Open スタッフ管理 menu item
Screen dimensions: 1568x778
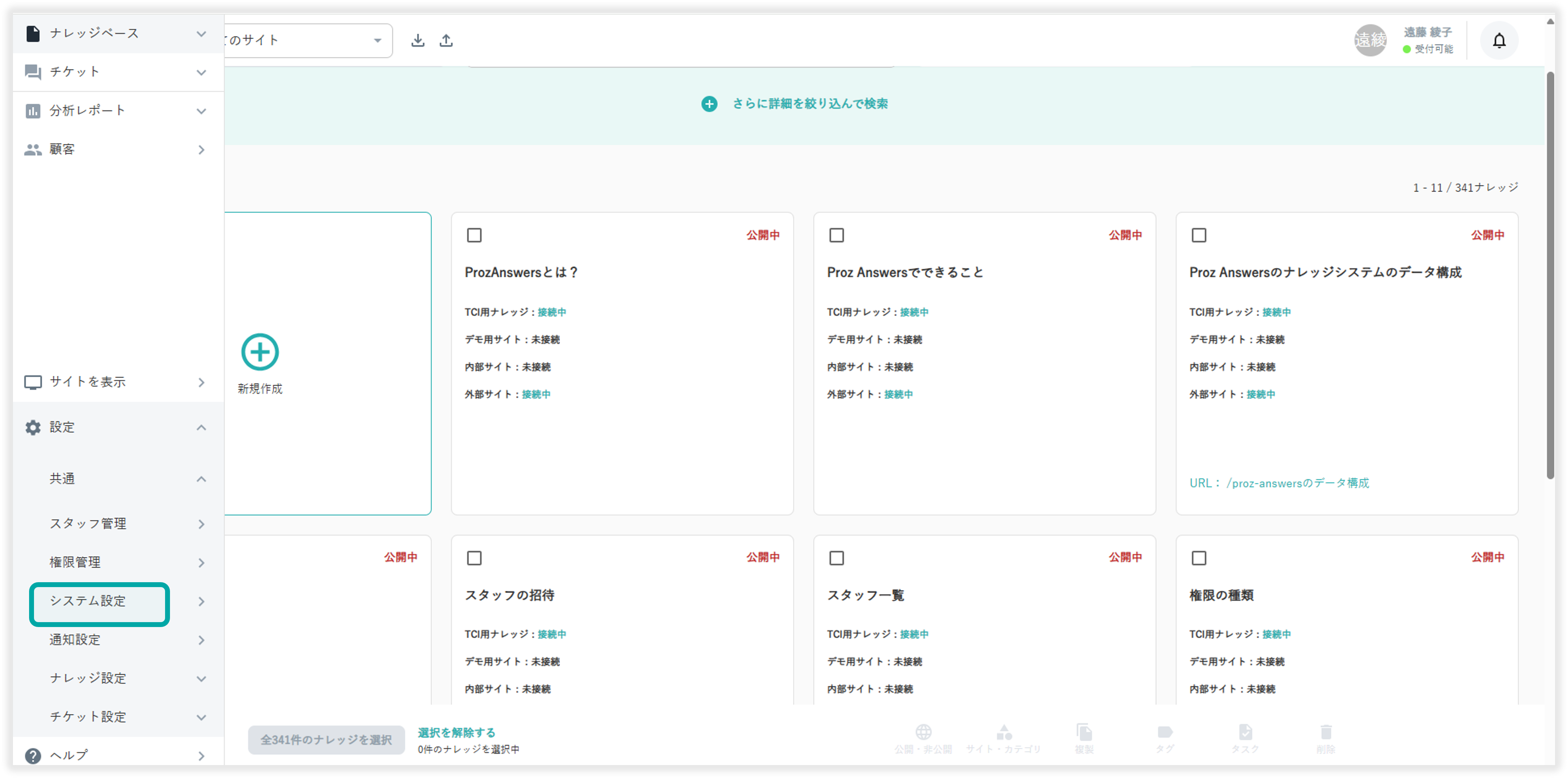[88, 524]
